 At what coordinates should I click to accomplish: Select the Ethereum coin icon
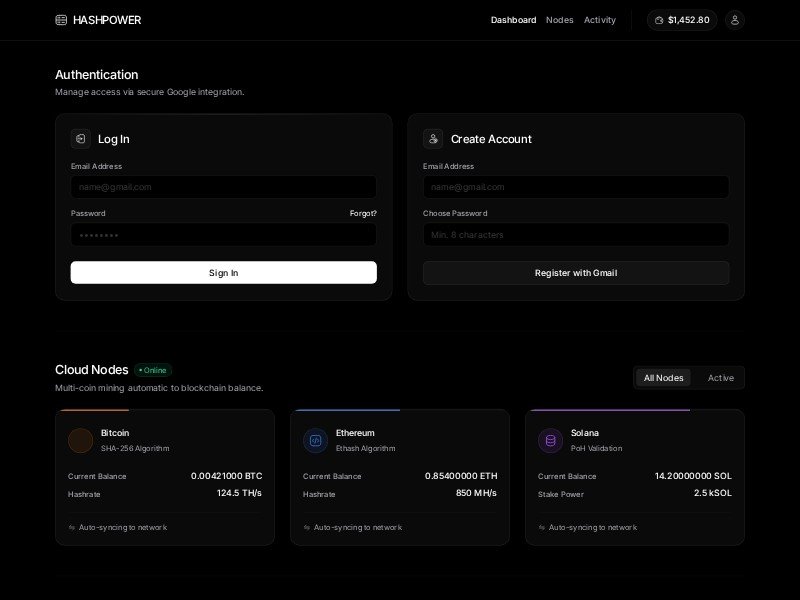[x=315, y=441]
